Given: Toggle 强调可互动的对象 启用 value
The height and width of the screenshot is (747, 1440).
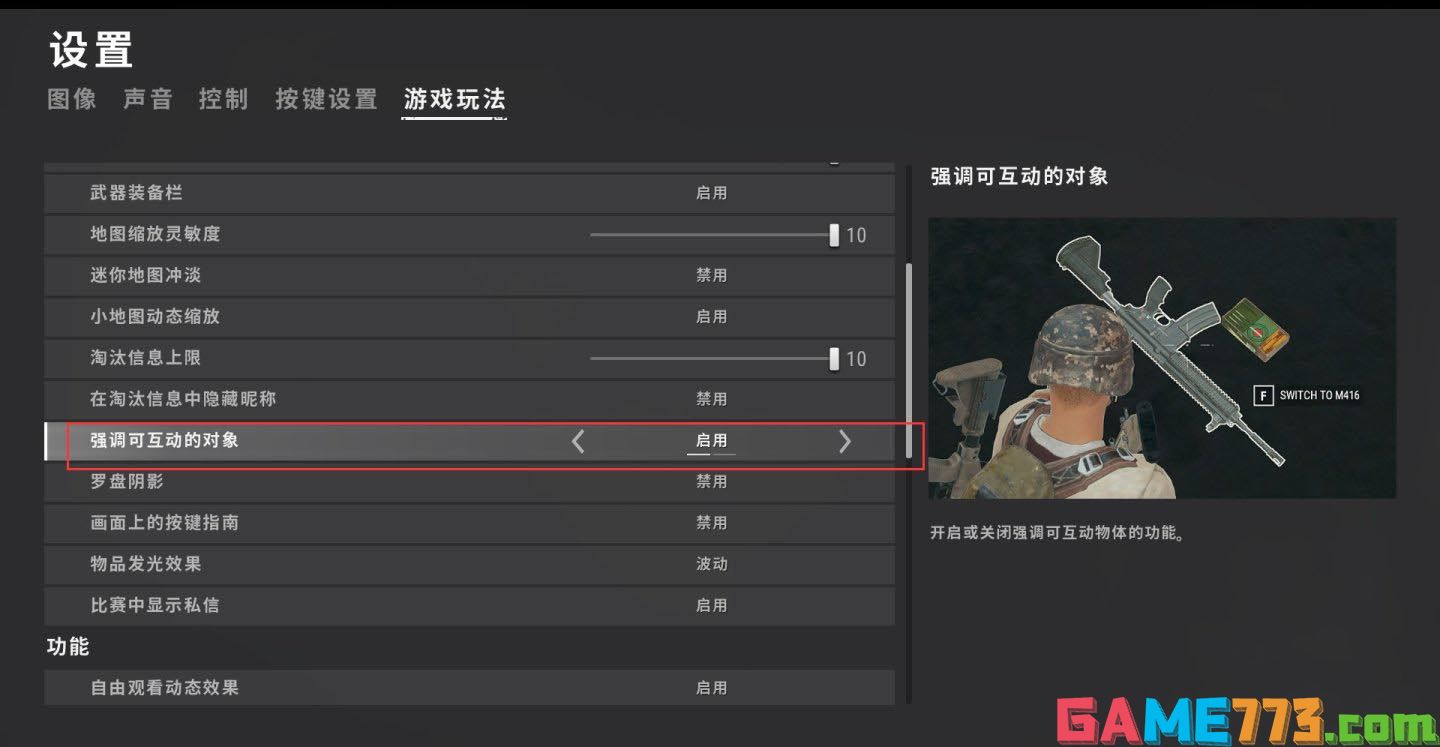Looking at the screenshot, I should click(x=711, y=440).
